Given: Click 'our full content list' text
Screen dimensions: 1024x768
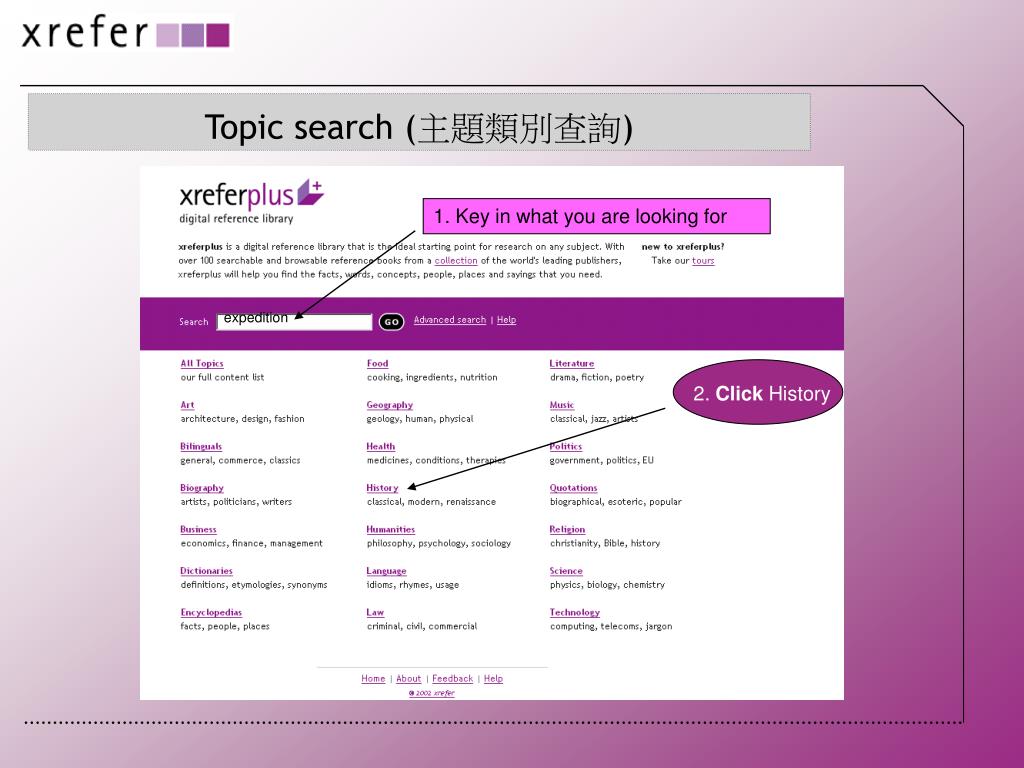Looking at the screenshot, I should tap(223, 377).
